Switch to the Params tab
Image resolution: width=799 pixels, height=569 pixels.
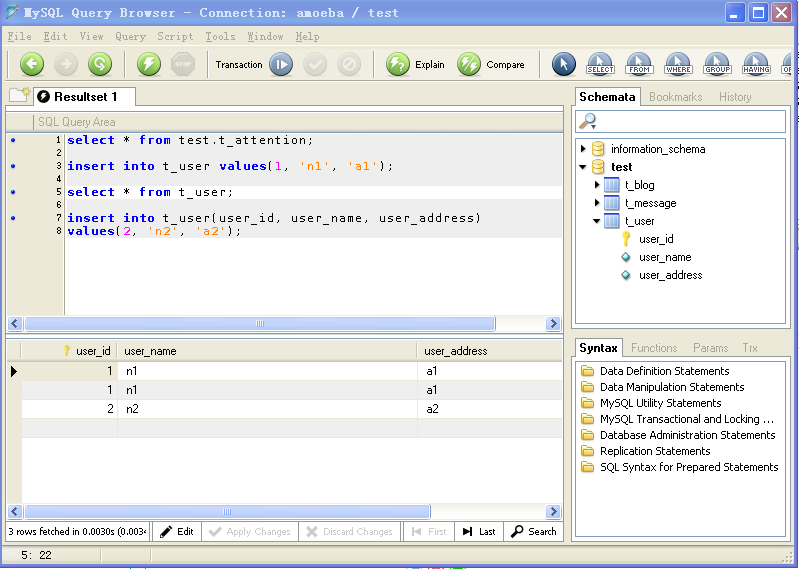(x=710, y=348)
